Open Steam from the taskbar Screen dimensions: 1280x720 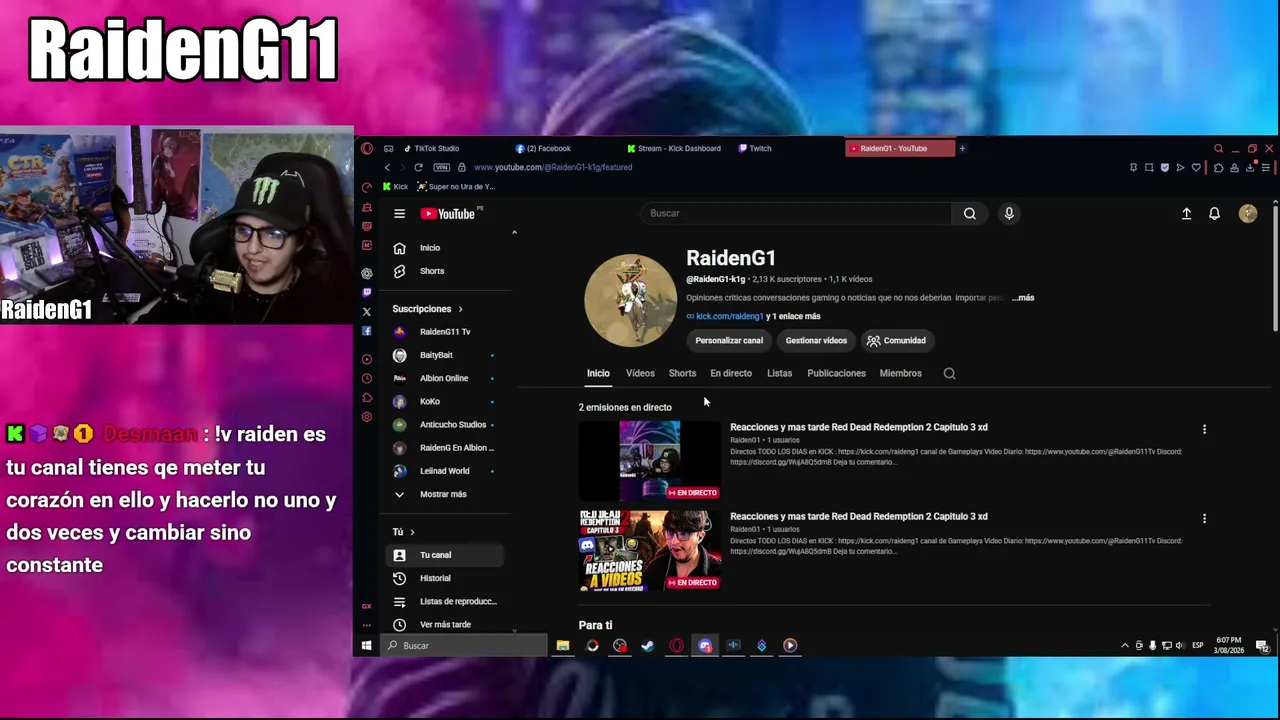coord(648,645)
